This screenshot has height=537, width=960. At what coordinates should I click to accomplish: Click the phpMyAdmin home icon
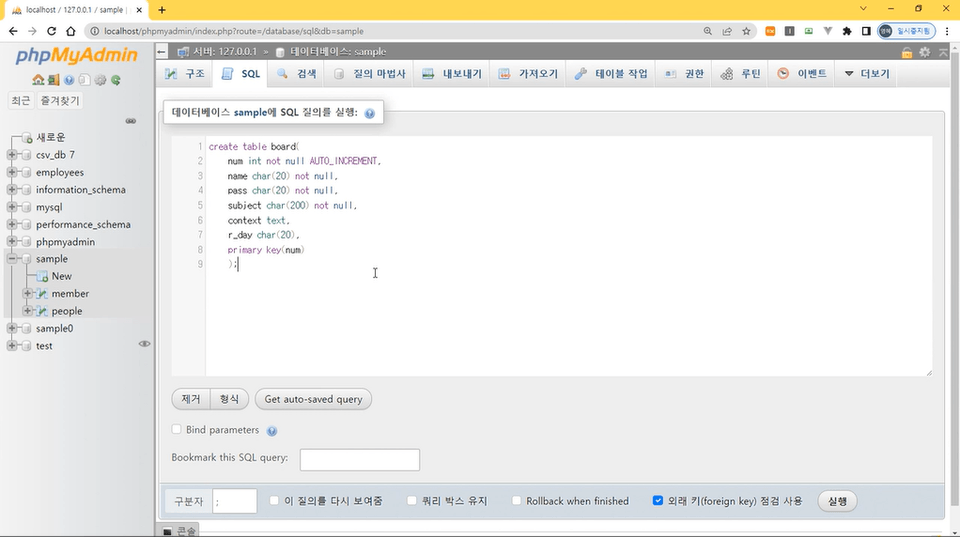coord(37,80)
